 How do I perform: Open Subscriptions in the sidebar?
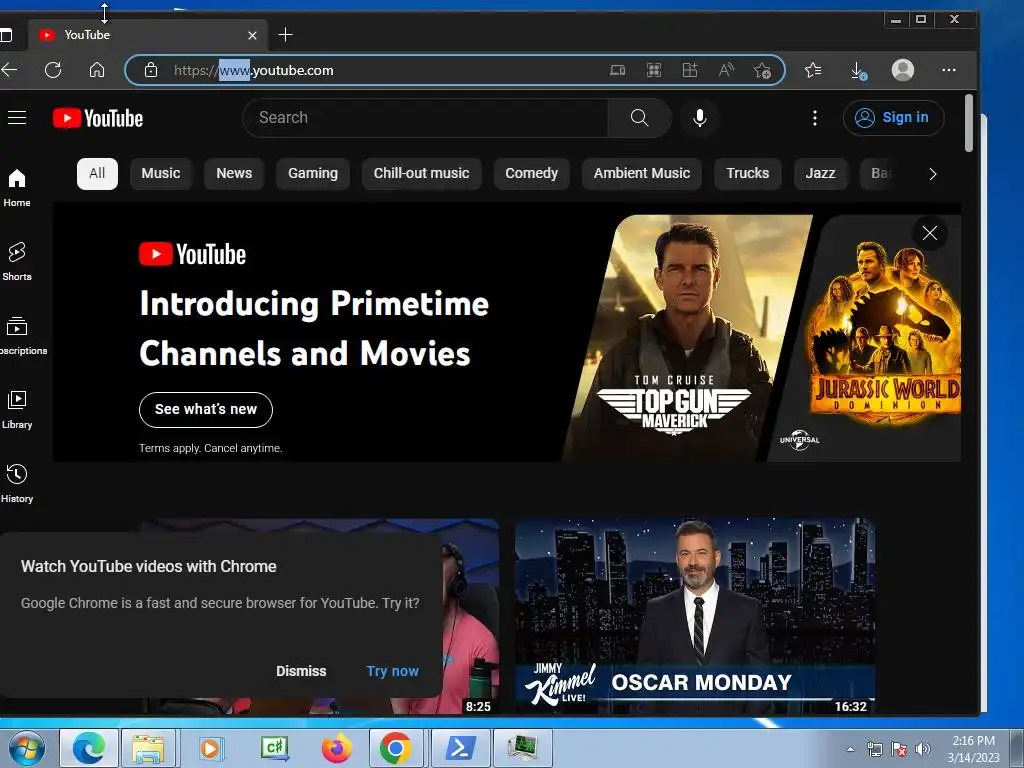point(24,336)
